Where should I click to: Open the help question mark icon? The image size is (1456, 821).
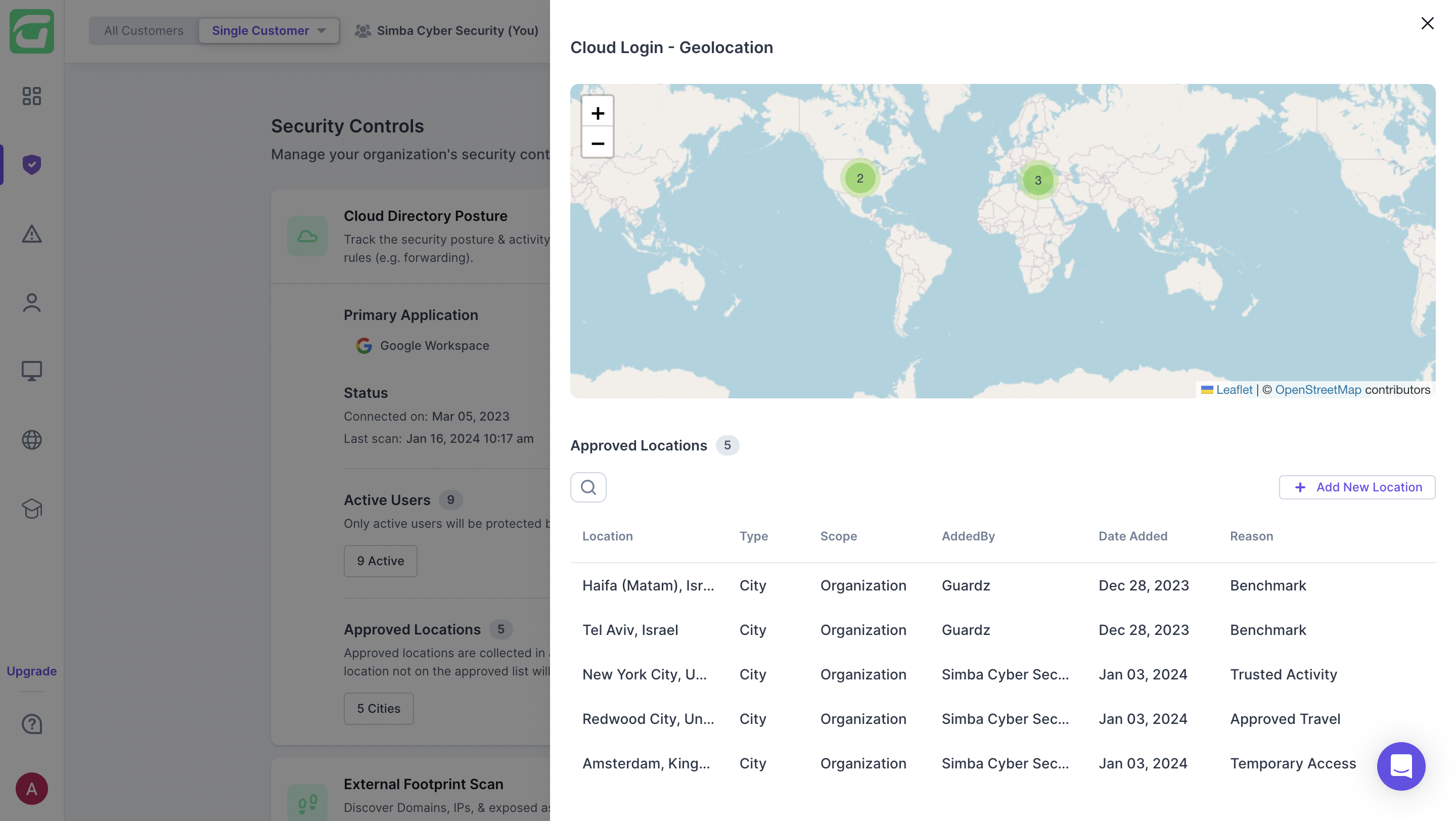32,724
